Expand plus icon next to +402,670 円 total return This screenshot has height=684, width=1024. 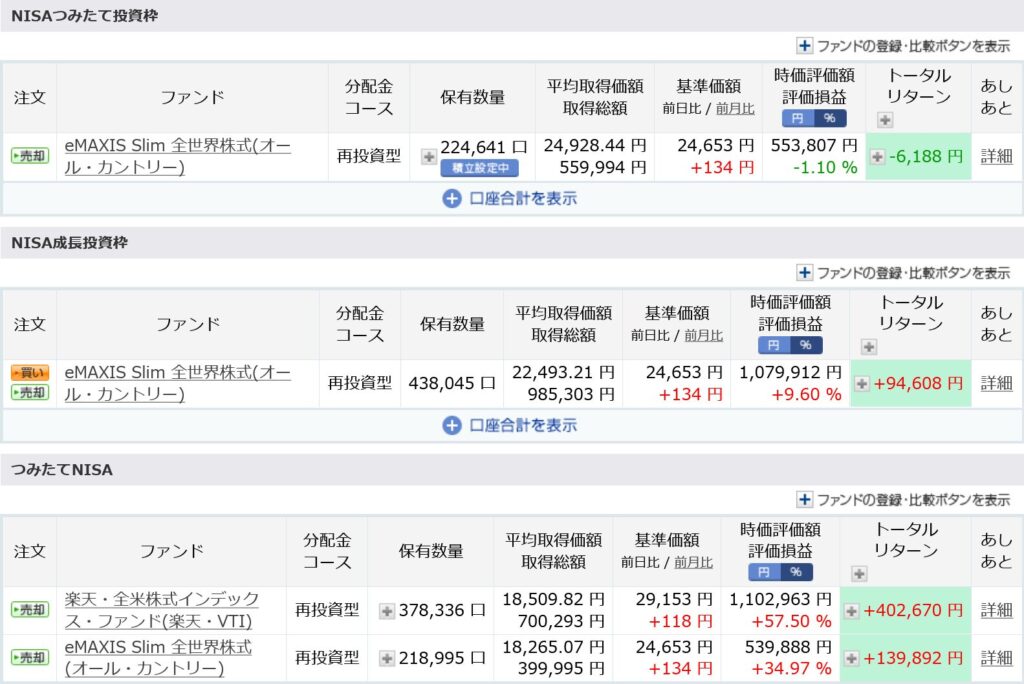851,611
